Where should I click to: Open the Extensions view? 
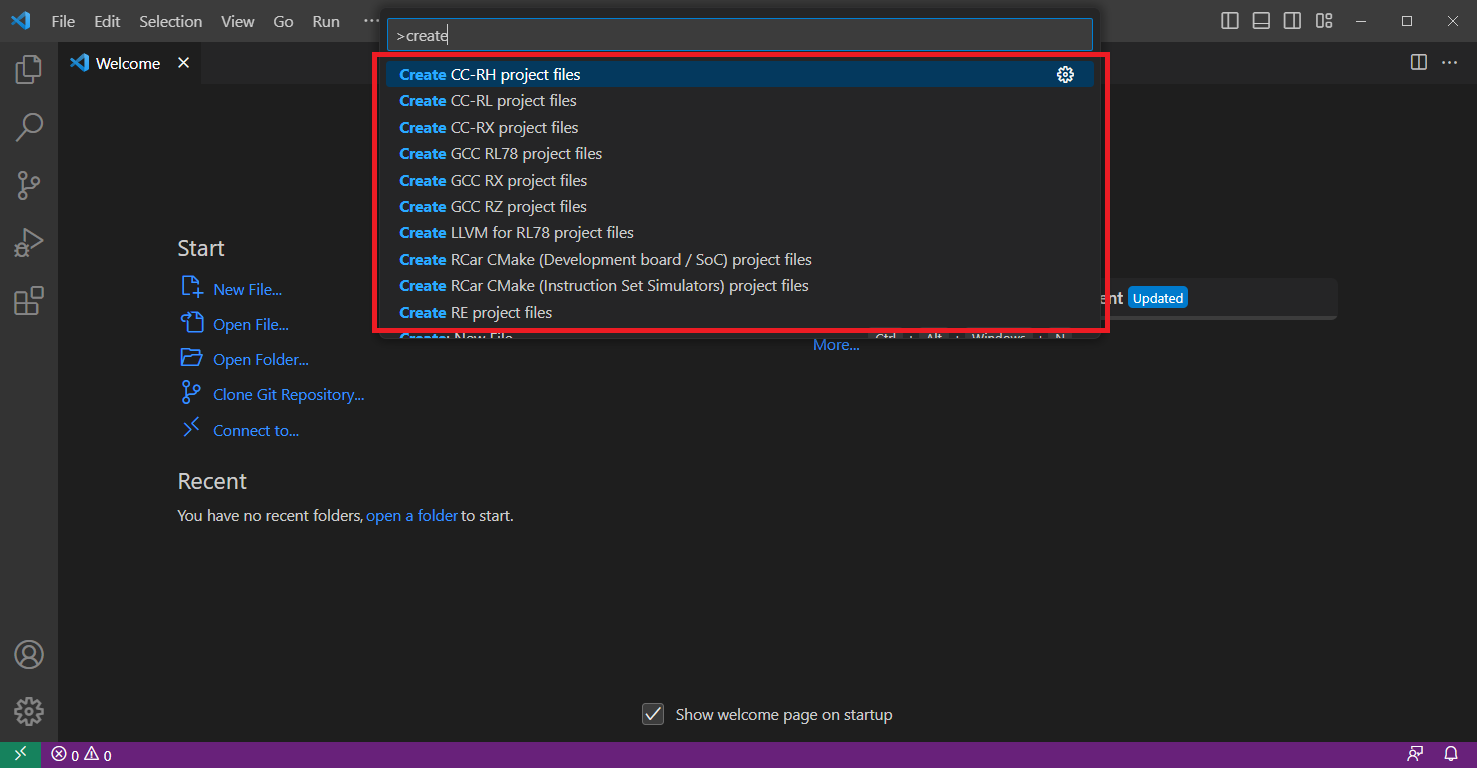(29, 301)
